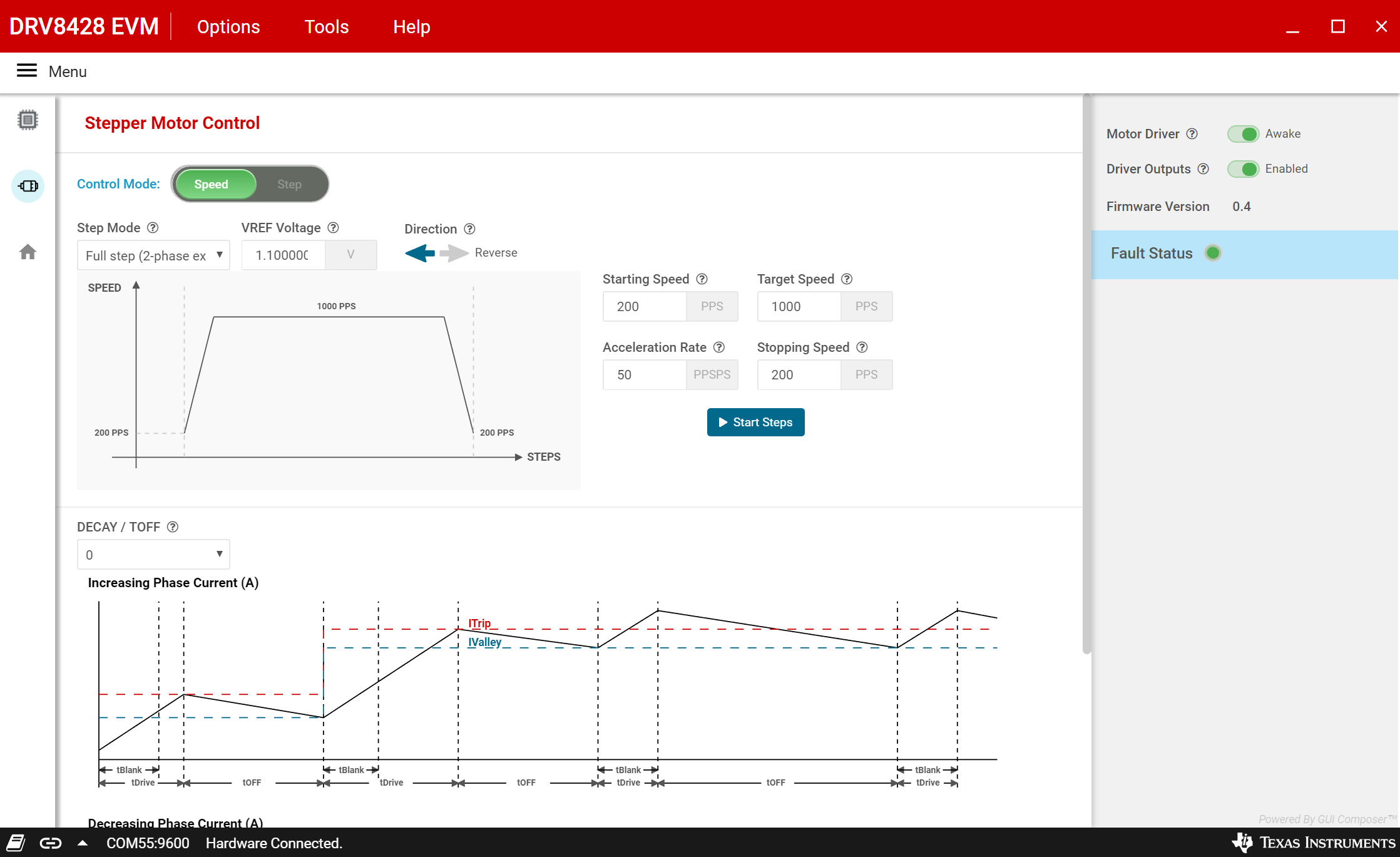This screenshot has height=857, width=1400.
Task: Click the Menu label
Action: 68,71
